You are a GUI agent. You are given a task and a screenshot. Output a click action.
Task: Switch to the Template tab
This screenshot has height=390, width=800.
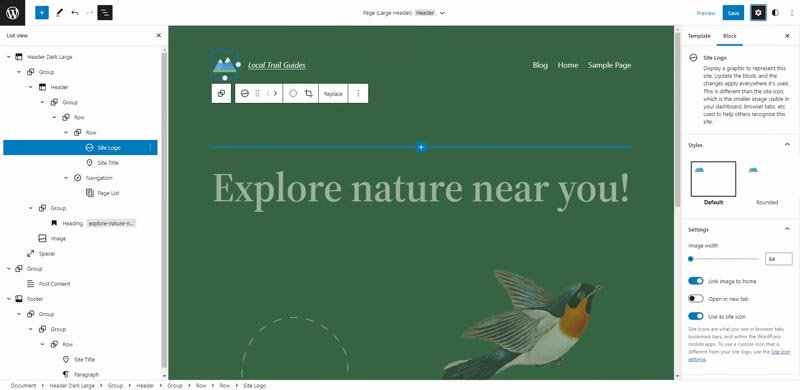point(699,36)
